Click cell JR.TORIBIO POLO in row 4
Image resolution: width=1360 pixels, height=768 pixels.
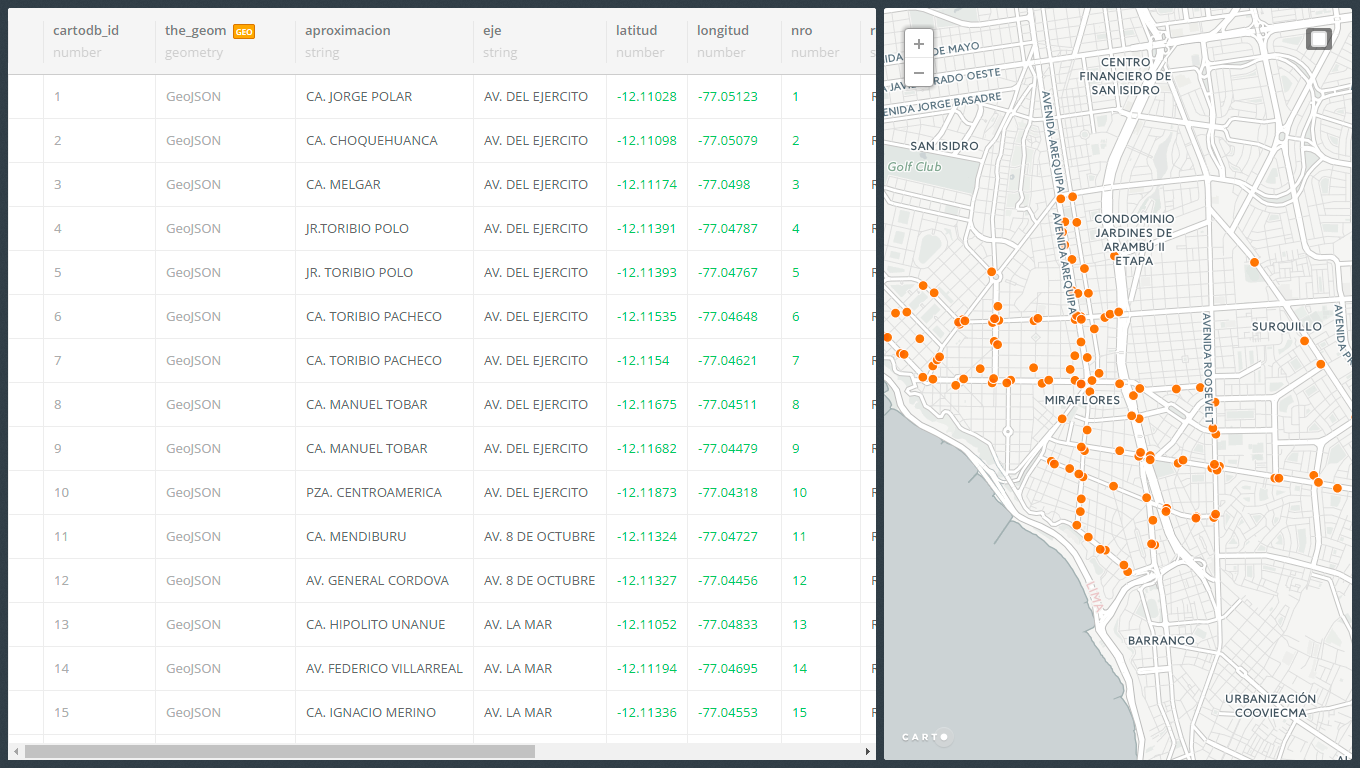pos(357,229)
